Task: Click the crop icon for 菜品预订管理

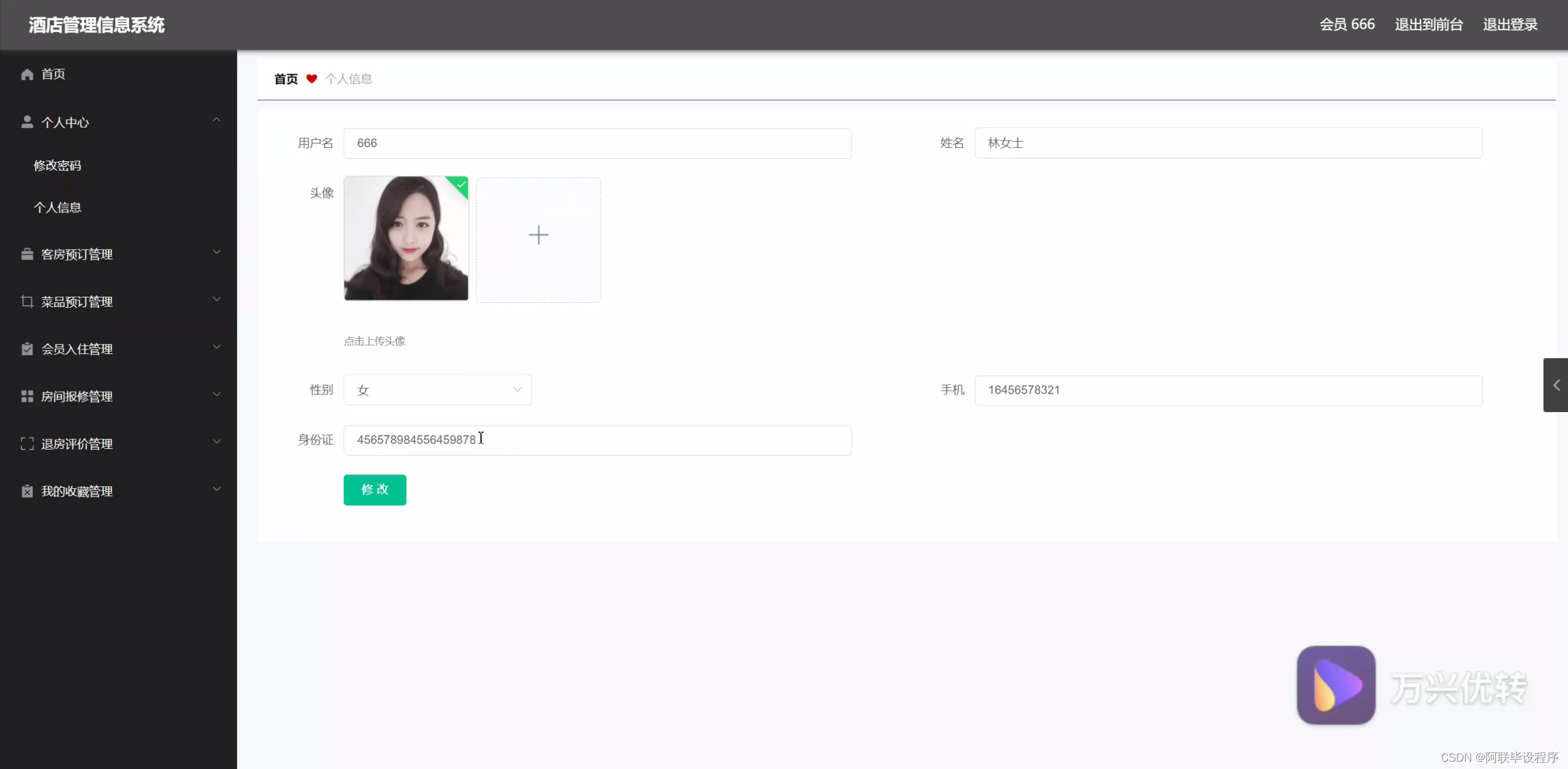Action: (x=27, y=301)
